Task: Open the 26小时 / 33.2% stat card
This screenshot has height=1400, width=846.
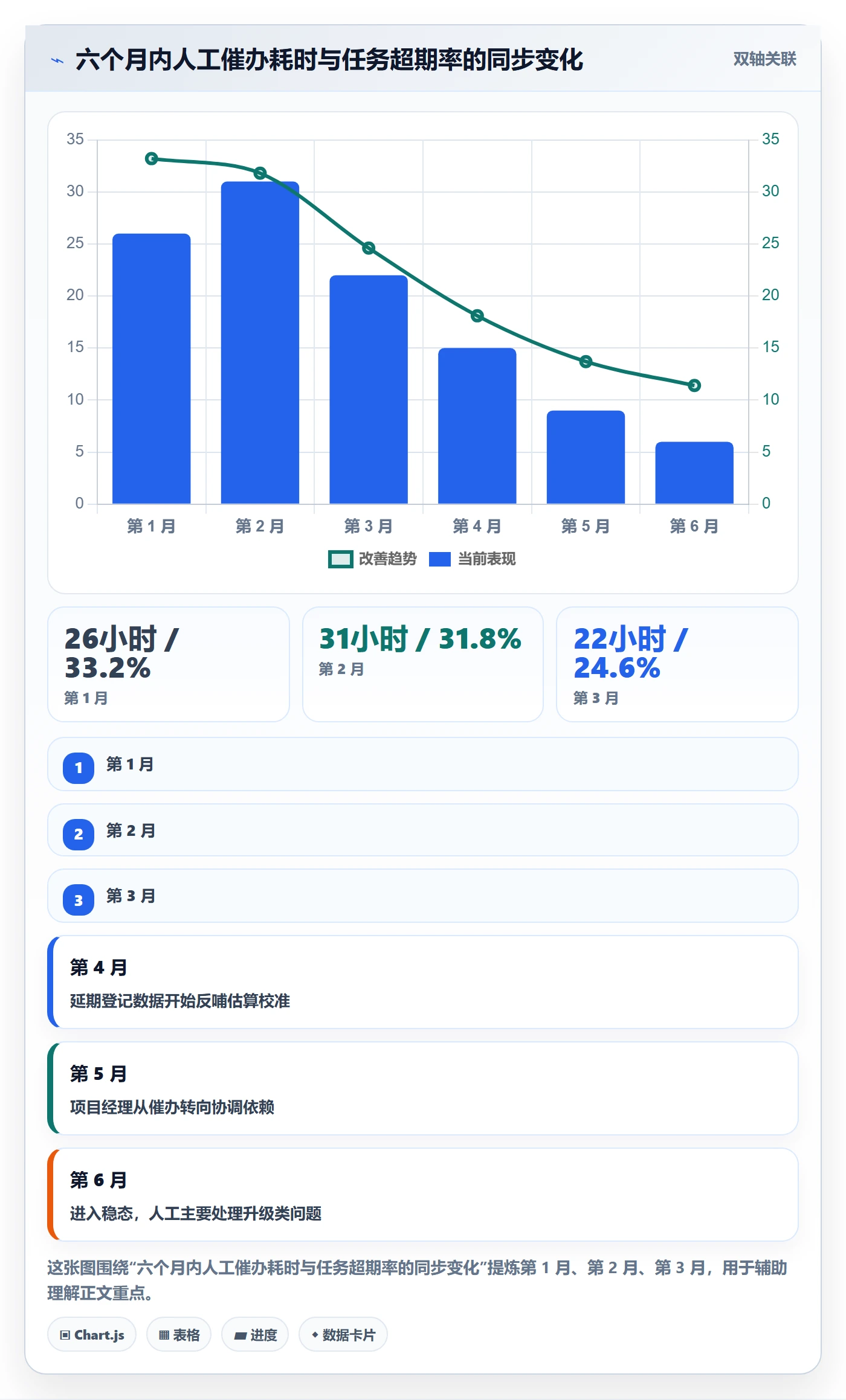Action: pos(169,664)
